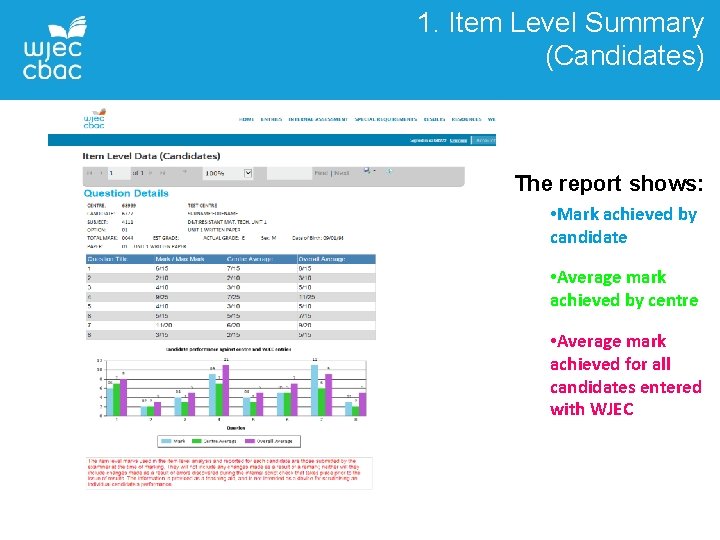Click the current page number field
The image size is (720, 540).
(x=118, y=173)
